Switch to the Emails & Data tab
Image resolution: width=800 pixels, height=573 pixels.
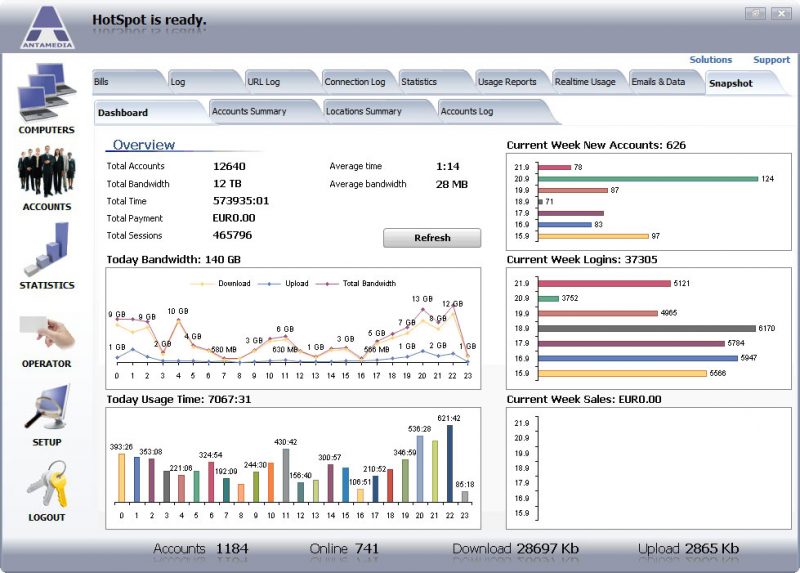coord(658,82)
